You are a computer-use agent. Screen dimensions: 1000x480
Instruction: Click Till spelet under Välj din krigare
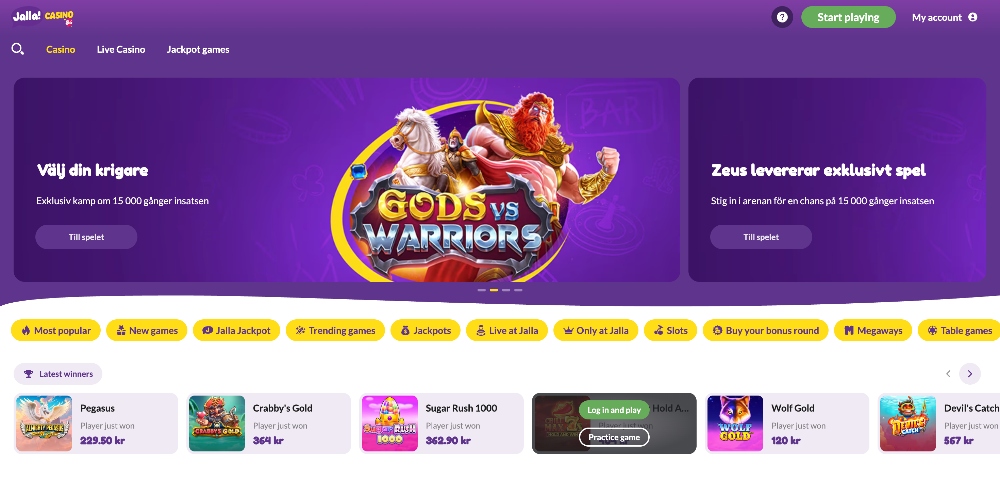(86, 236)
